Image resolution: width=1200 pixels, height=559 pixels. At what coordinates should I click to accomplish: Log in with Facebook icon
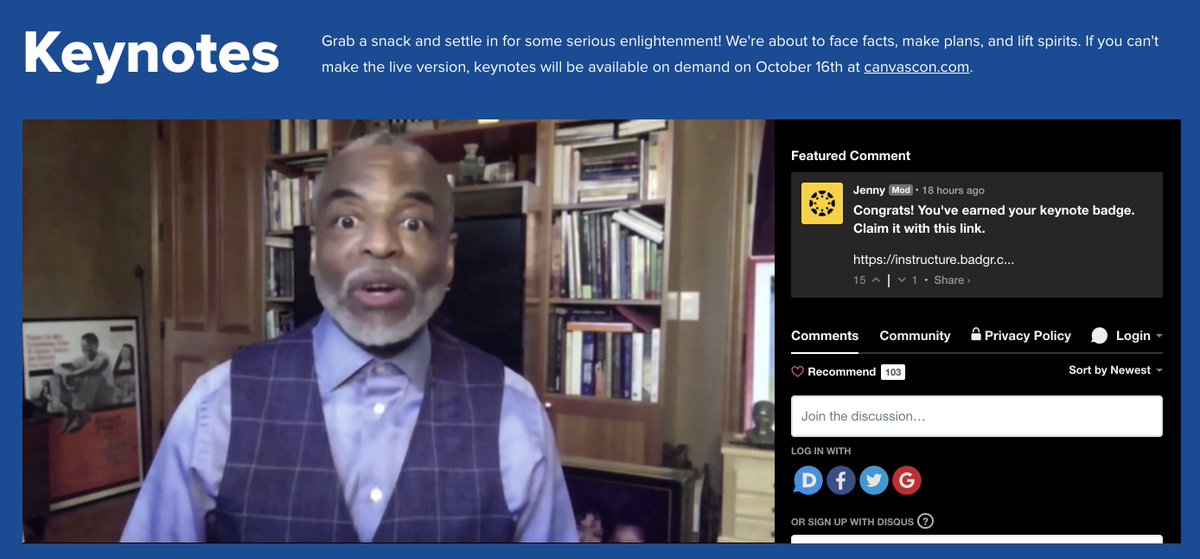click(x=841, y=480)
